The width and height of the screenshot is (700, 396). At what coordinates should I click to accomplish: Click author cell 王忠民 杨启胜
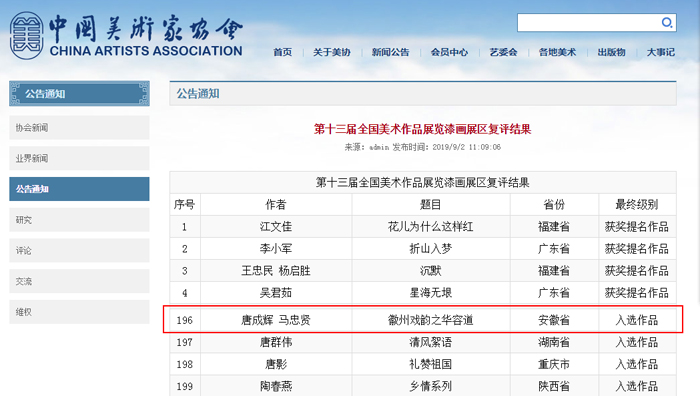(x=276, y=271)
